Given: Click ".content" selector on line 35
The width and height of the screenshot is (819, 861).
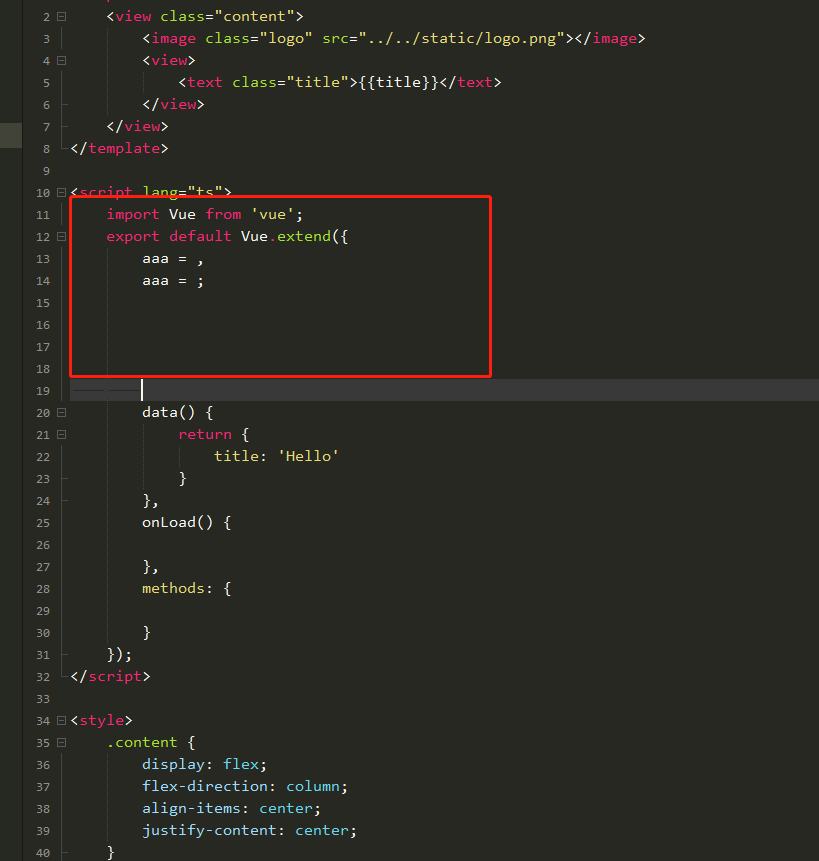Looking at the screenshot, I should point(142,742).
